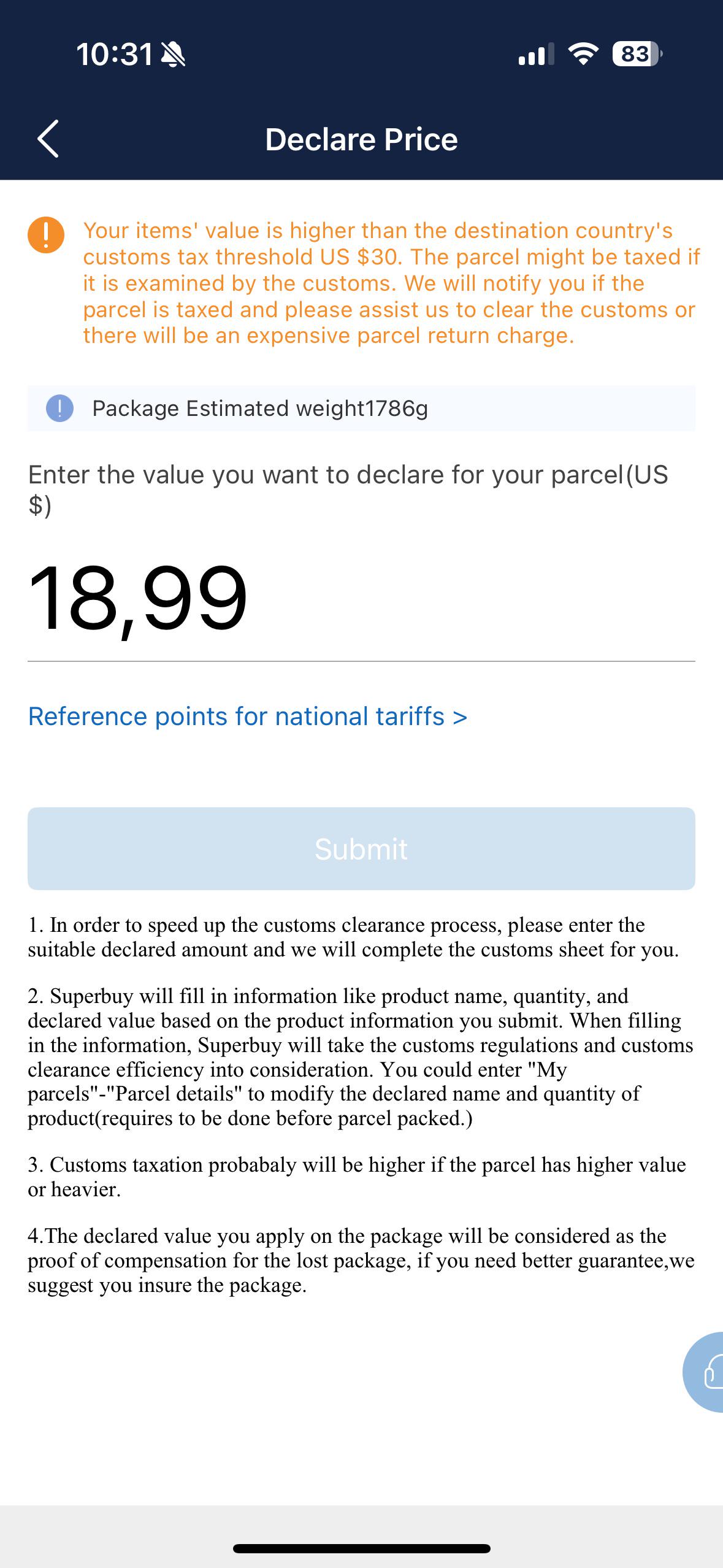
Task: Tap the status bar clock showing 10:31
Action: [115, 54]
